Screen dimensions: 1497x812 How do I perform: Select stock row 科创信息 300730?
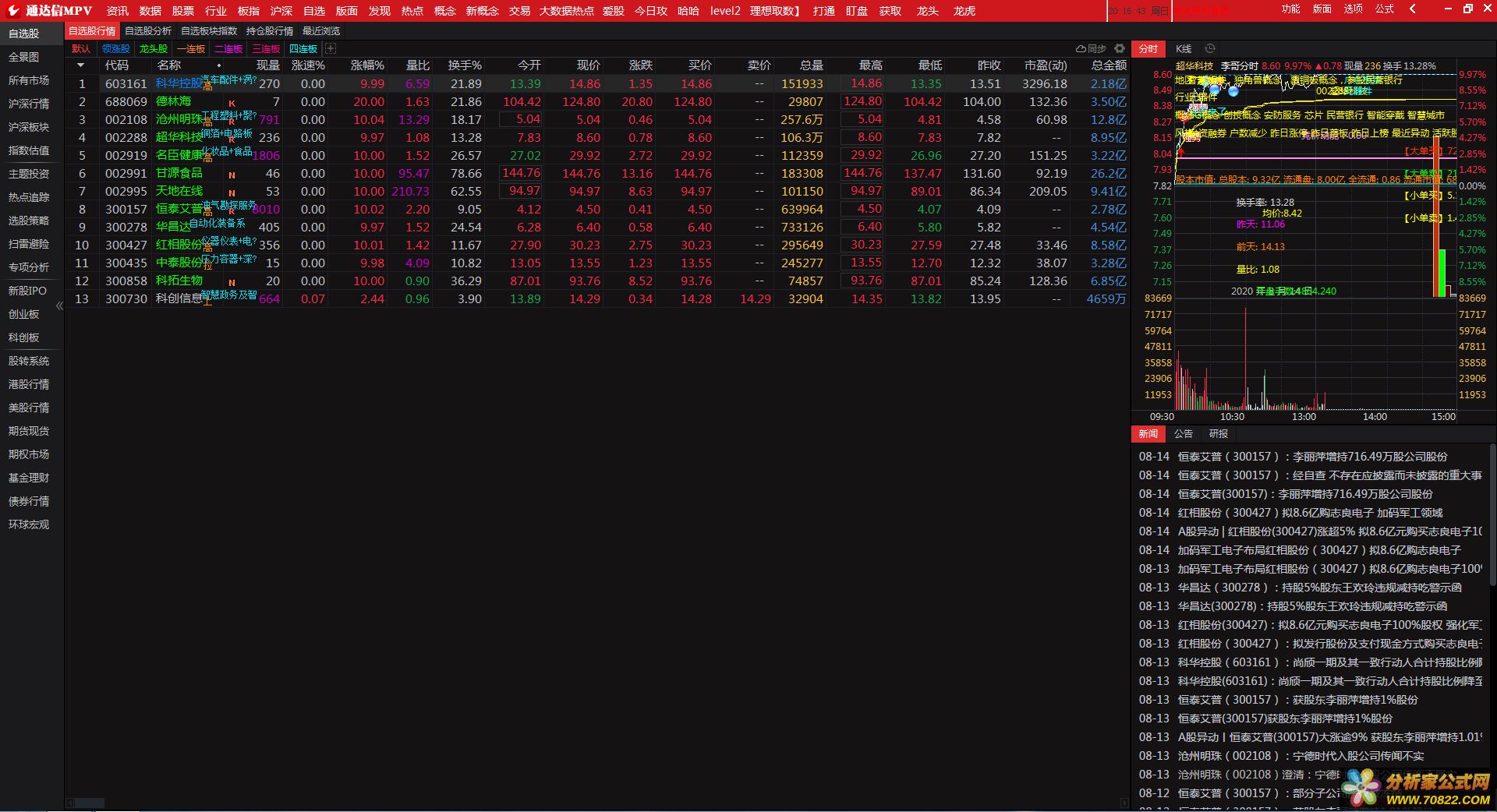click(597, 298)
